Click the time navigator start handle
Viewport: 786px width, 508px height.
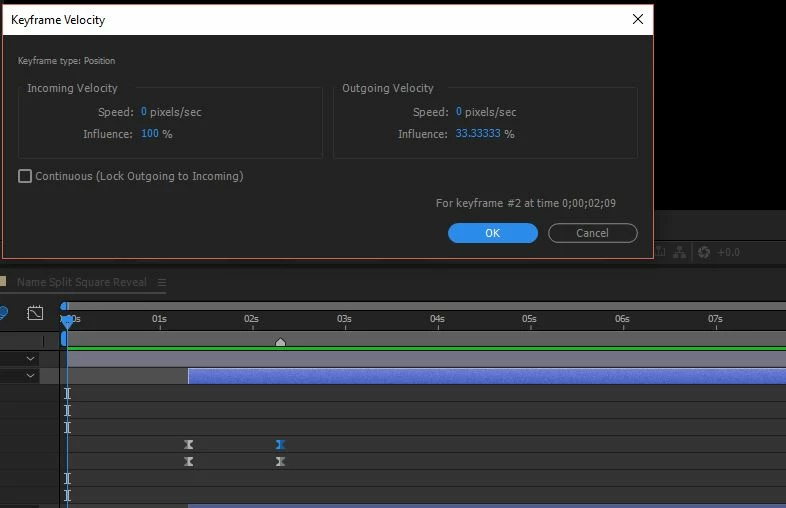(x=64, y=306)
